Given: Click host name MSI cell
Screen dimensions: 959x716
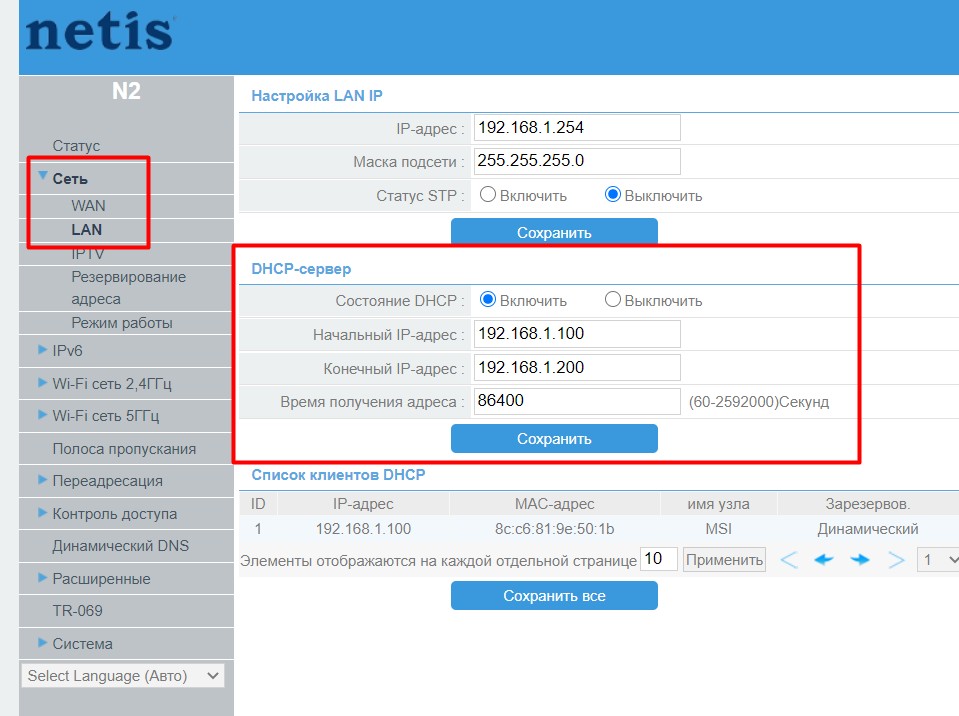Looking at the screenshot, I should click(718, 529).
